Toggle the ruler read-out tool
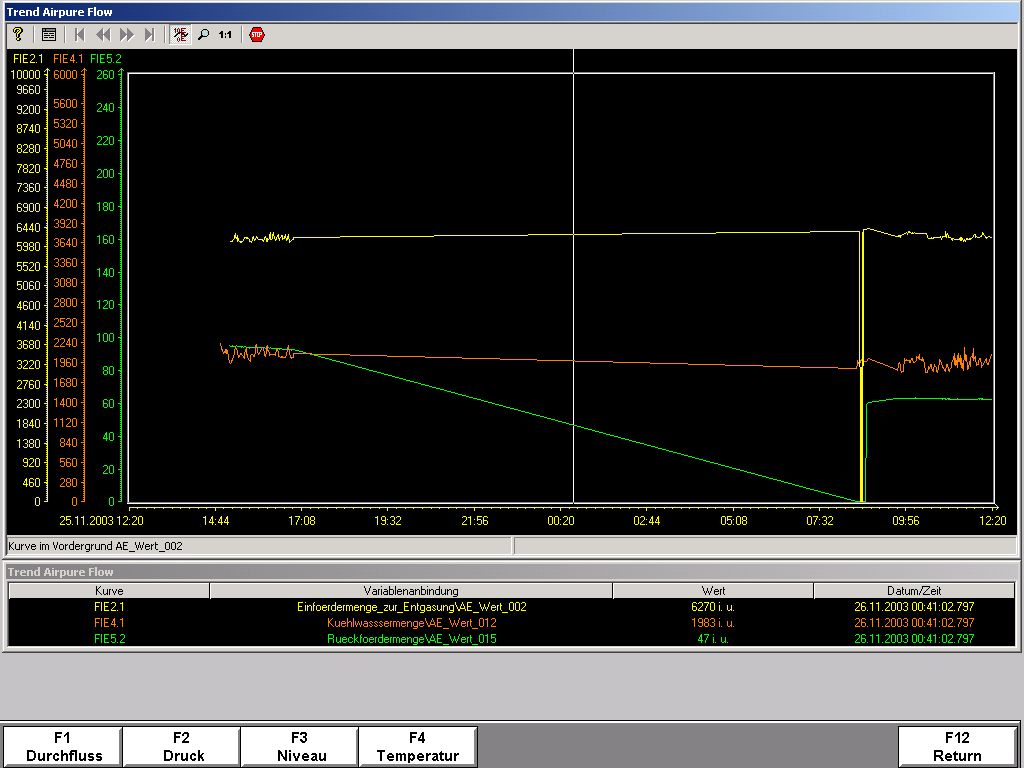The image size is (1024, 768). click(181, 34)
